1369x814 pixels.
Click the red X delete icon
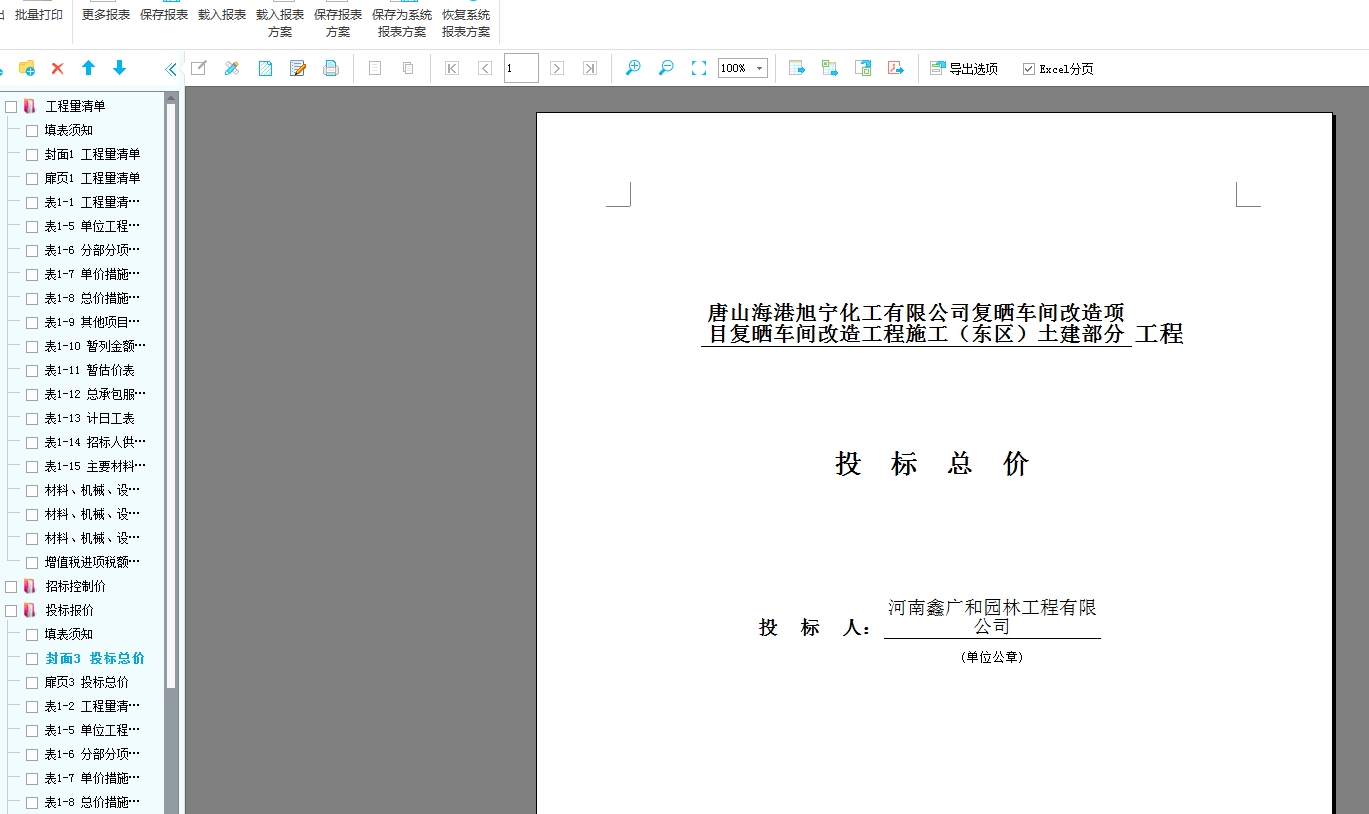pyautogui.click(x=57, y=68)
